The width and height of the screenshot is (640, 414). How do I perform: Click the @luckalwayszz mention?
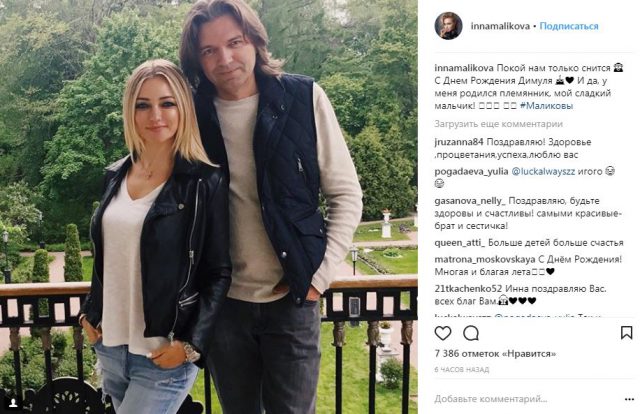543,171
